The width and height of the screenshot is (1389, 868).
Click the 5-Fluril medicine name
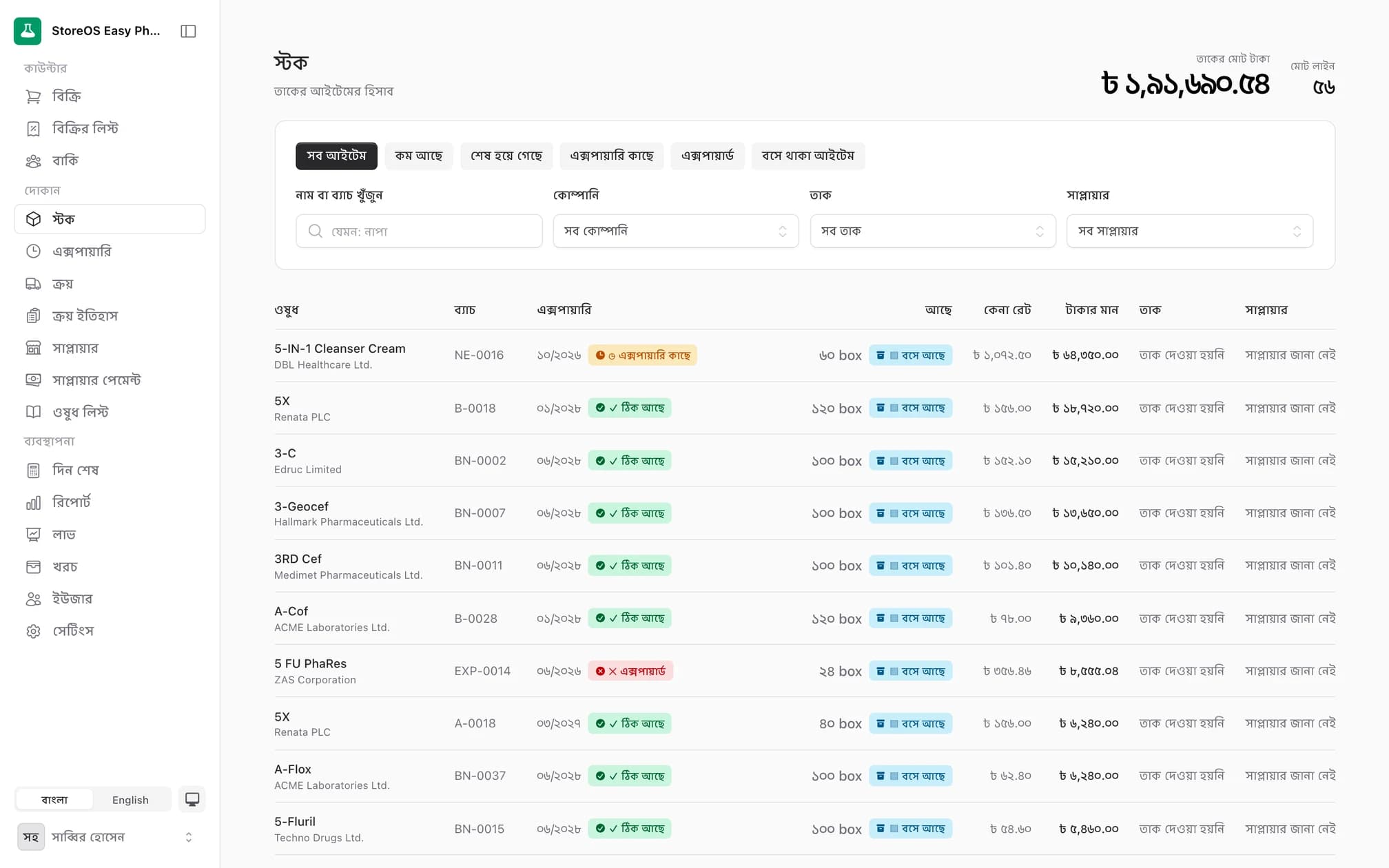coord(295,821)
